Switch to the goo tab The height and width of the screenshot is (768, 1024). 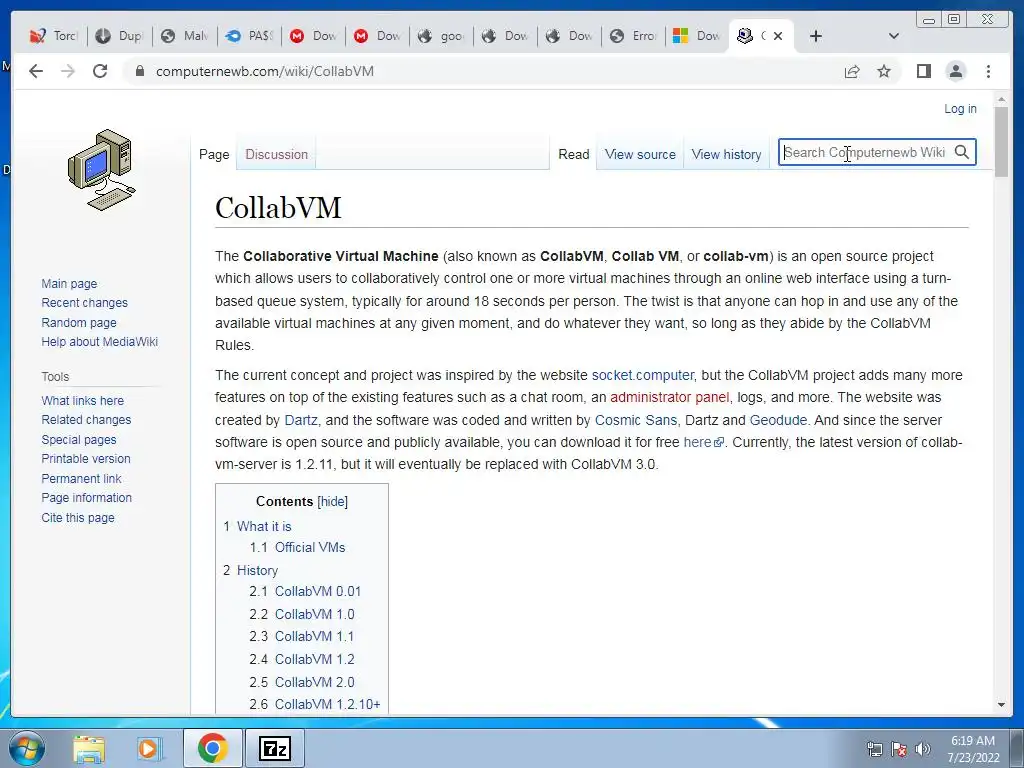coord(441,36)
